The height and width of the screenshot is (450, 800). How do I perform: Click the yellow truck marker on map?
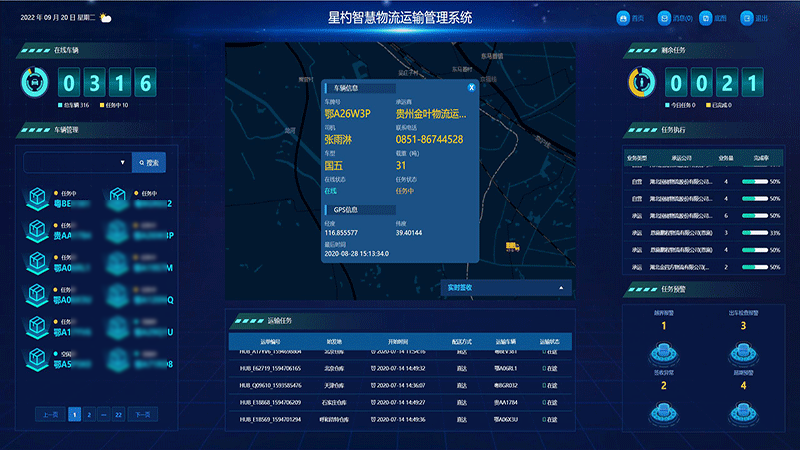point(513,244)
